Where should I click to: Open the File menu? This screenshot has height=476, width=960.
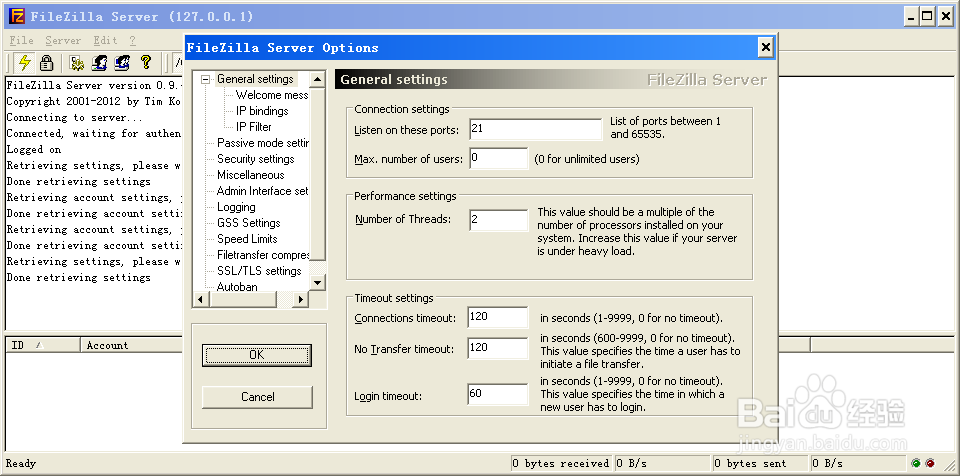coord(21,40)
